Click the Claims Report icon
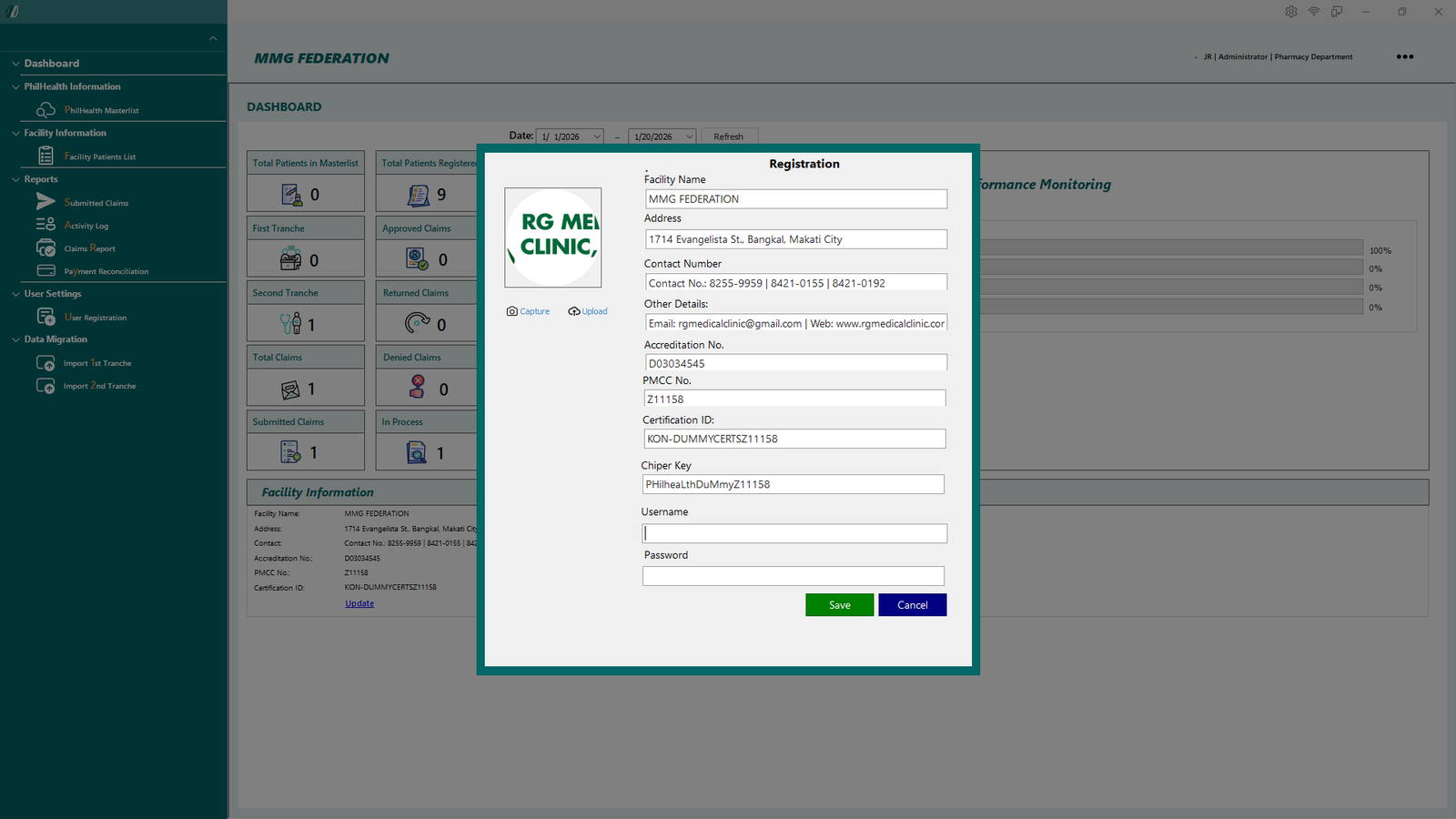The image size is (1456, 819). 45,248
